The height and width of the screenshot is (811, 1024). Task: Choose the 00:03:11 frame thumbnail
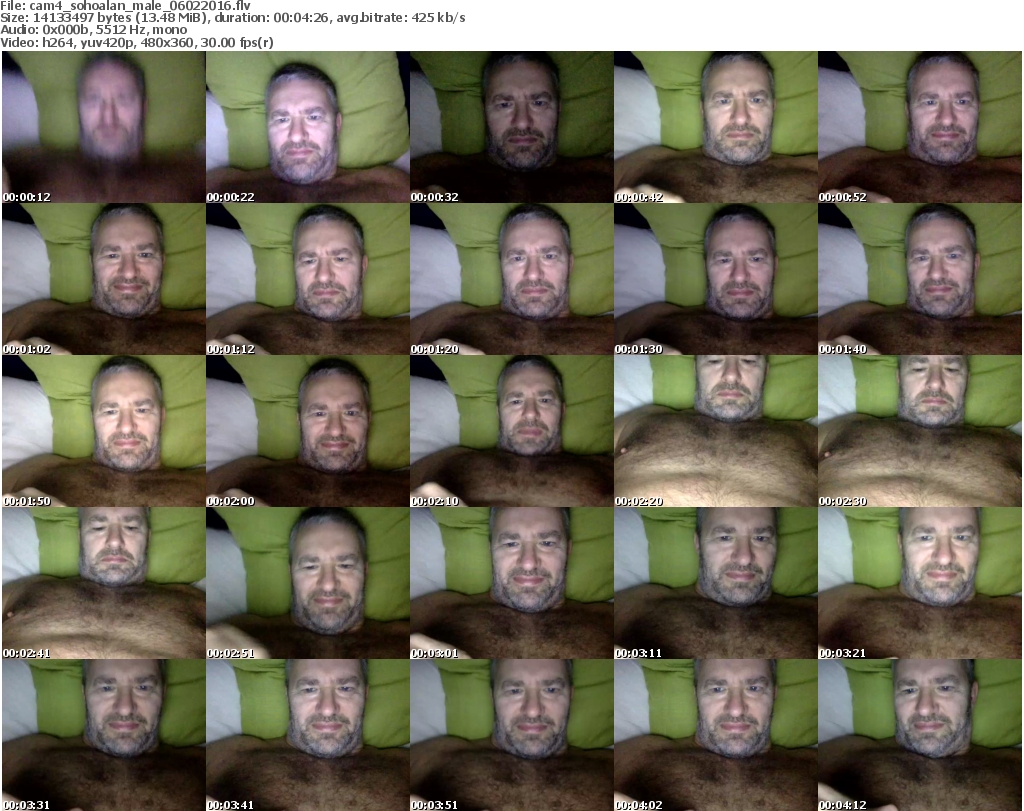[x=716, y=583]
